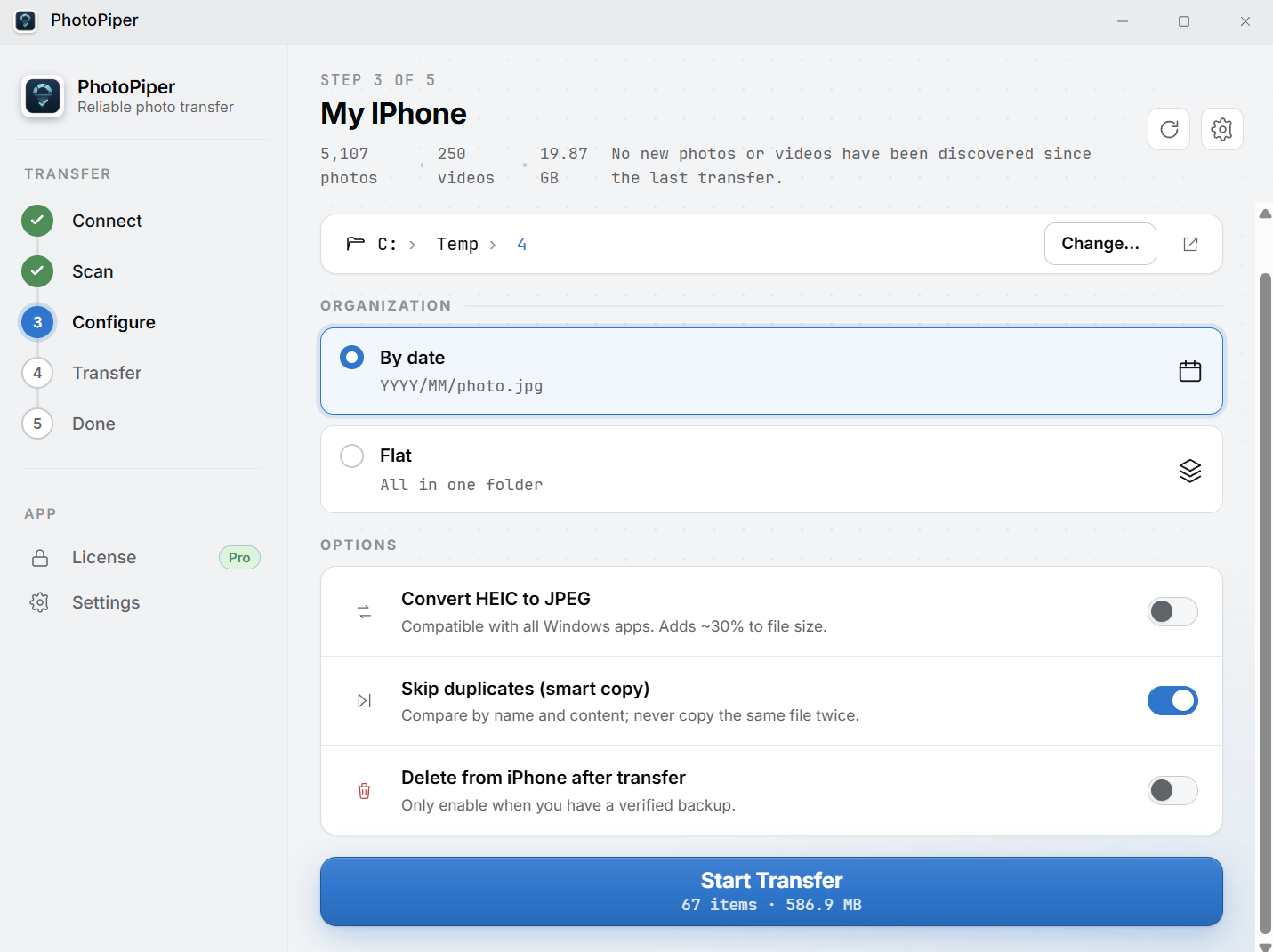Open the Configure step
Image resolution: width=1273 pixels, height=952 pixels.
pyautogui.click(x=114, y=322)
